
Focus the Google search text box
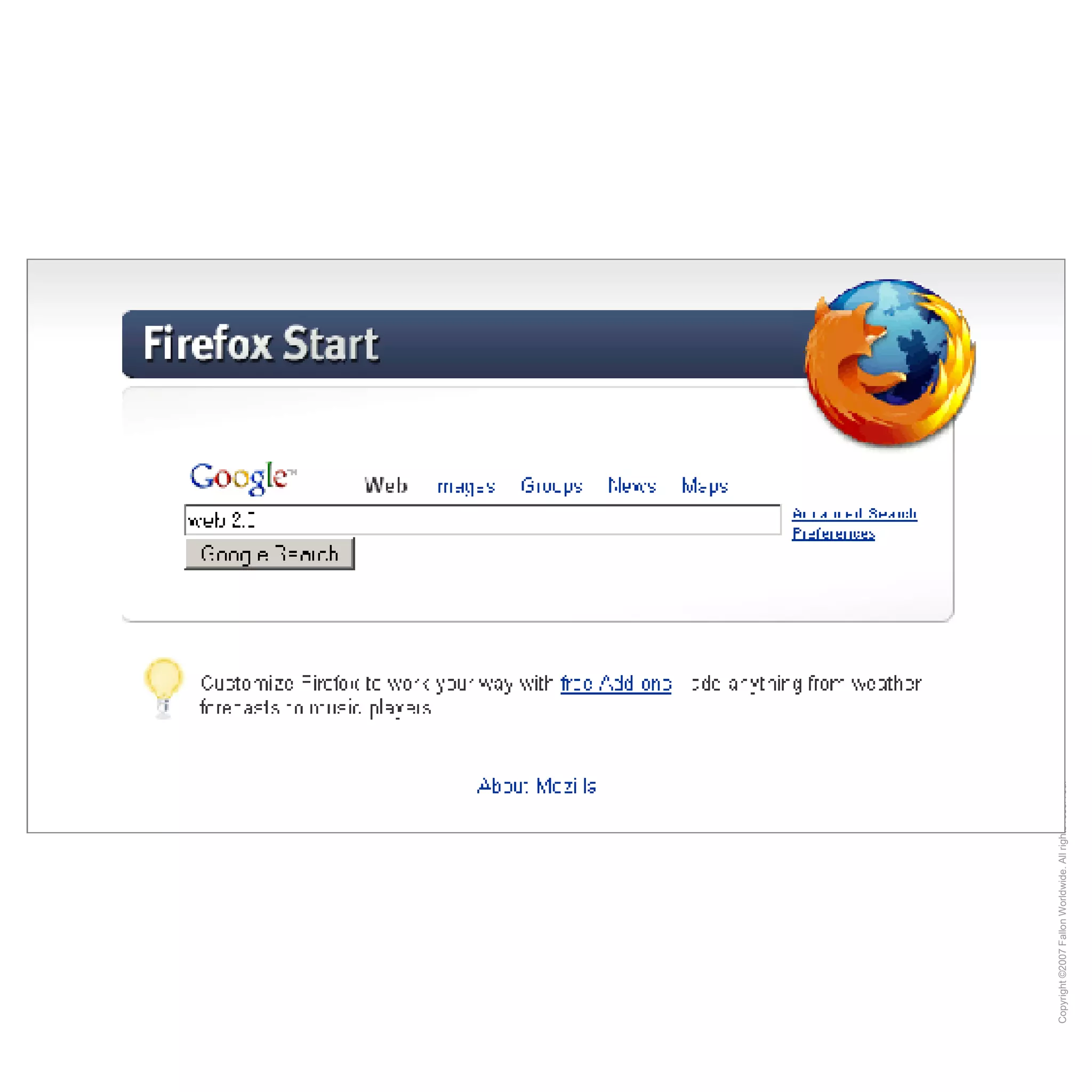(483, 519)
